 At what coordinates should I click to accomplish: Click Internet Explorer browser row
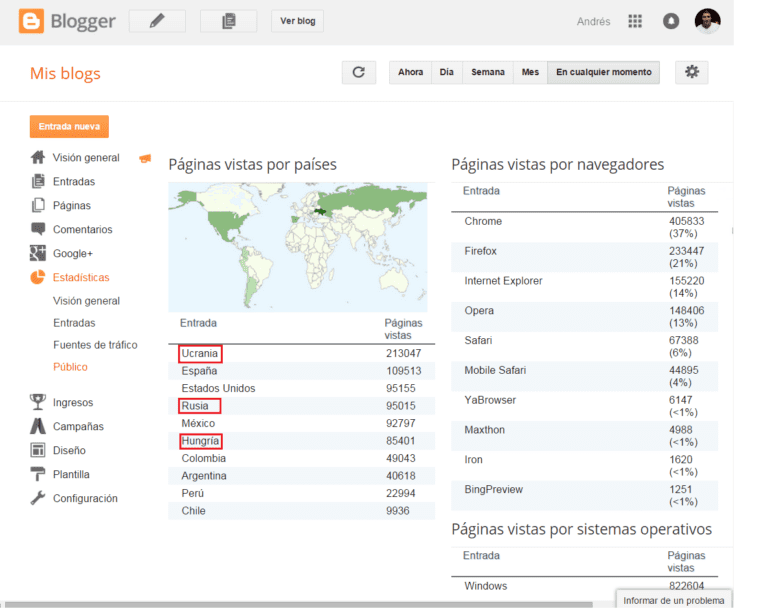tap(585, 287)
